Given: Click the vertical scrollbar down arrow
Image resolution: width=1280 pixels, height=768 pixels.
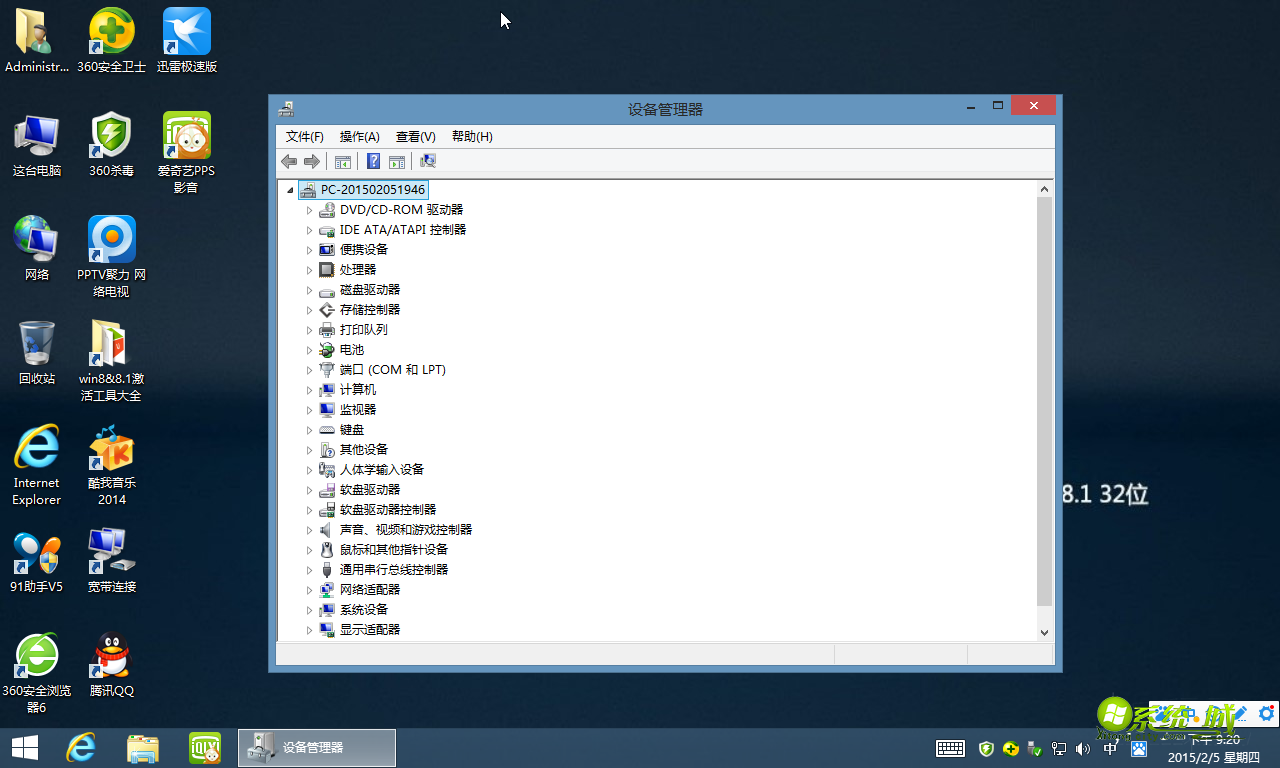Looking at the screenshot, I should click(1044, 632).
